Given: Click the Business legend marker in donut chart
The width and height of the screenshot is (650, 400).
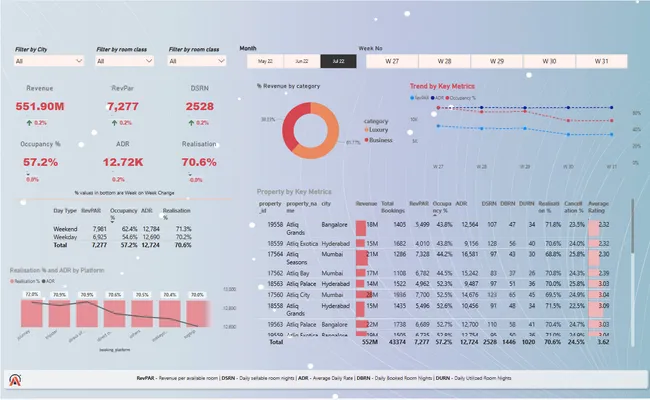Looking at the screenshot, I should tap(366, 140).
